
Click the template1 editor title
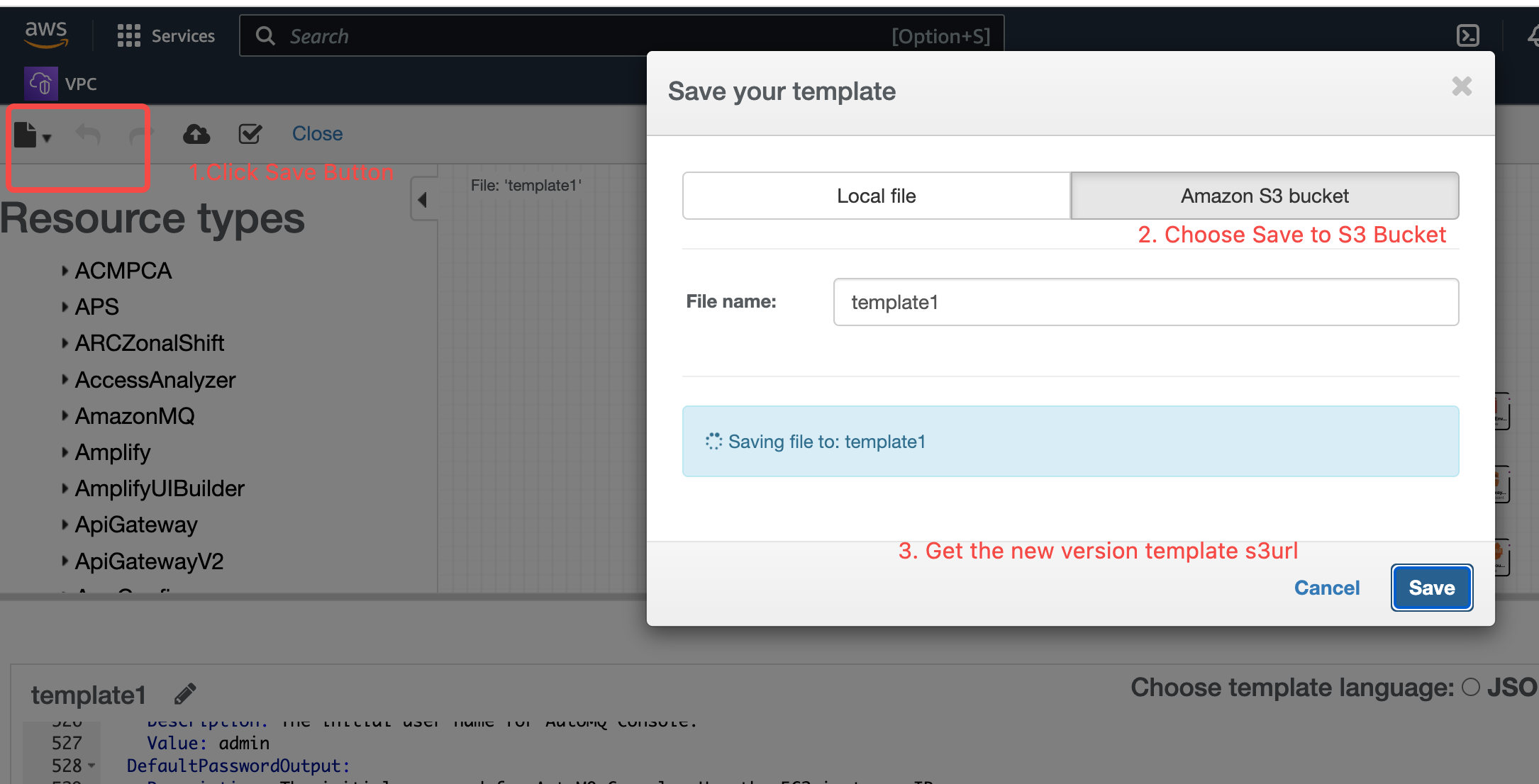[x=88, y=695]
